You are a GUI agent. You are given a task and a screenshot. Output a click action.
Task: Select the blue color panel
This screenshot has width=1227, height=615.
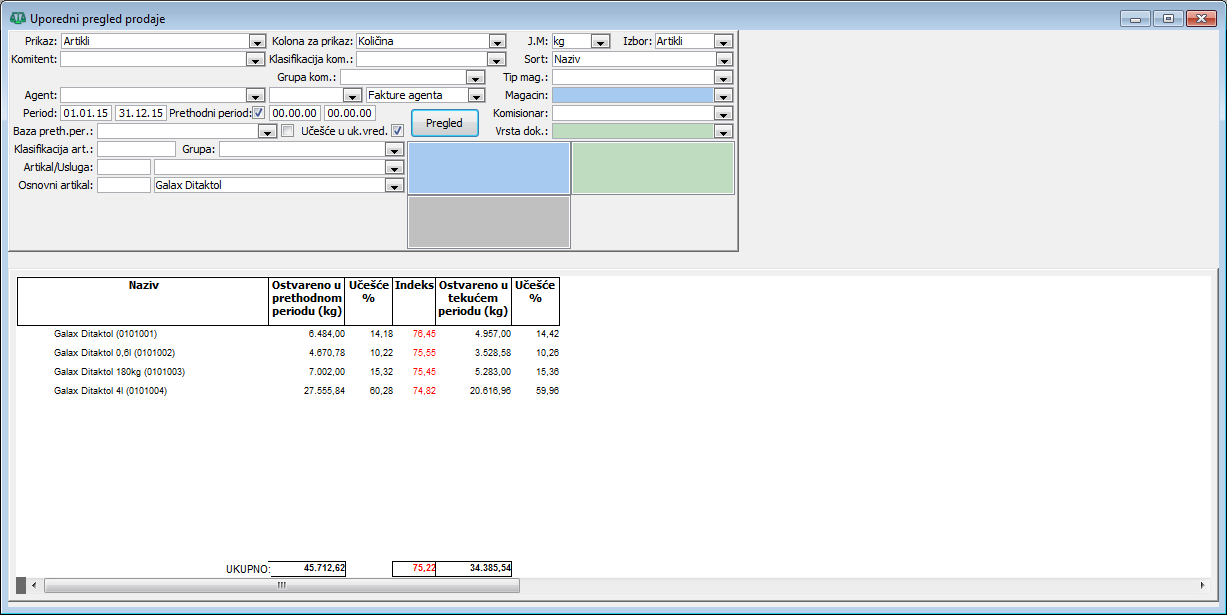(x=489, y=168)
